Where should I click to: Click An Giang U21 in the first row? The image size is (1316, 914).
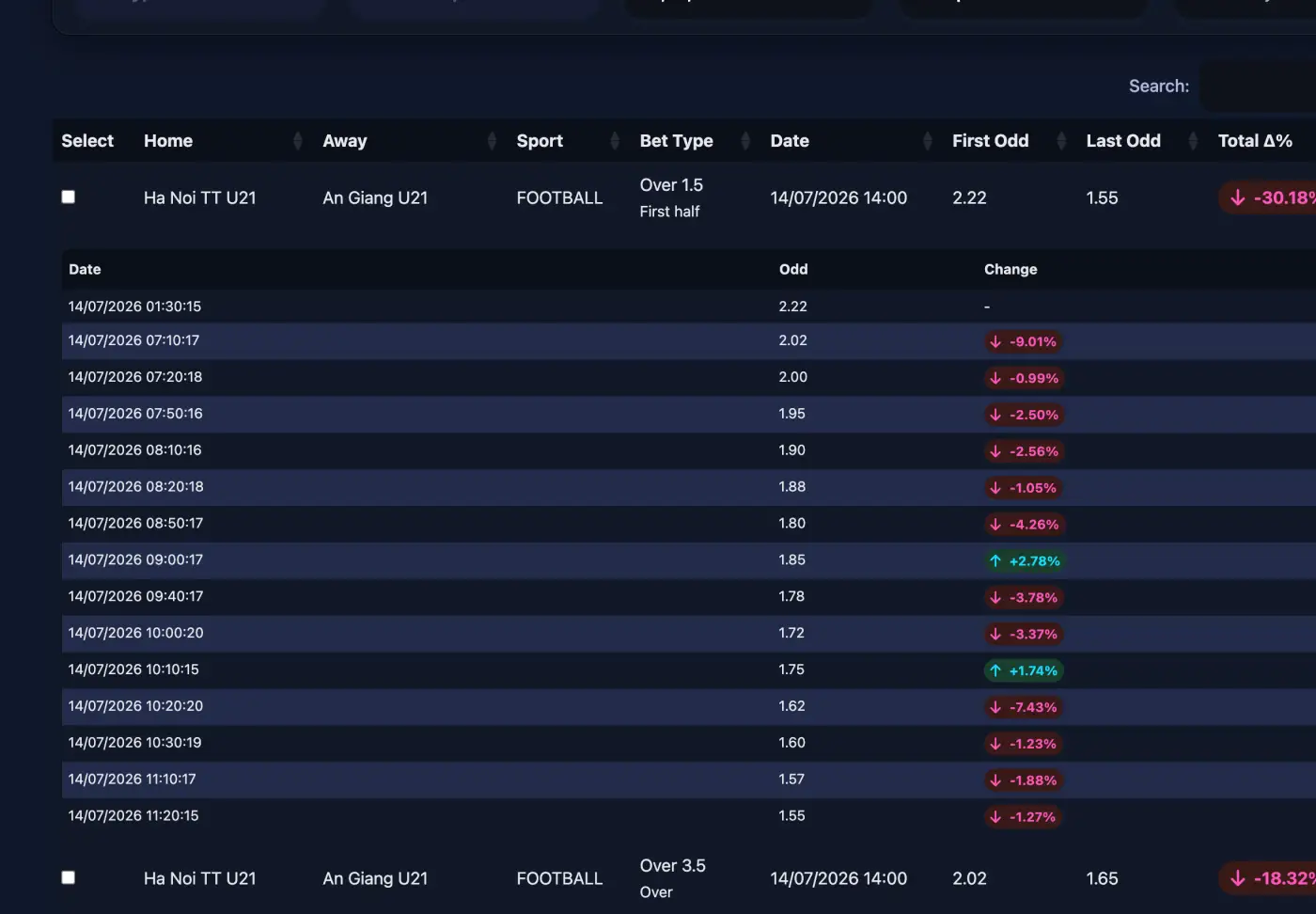375,198
